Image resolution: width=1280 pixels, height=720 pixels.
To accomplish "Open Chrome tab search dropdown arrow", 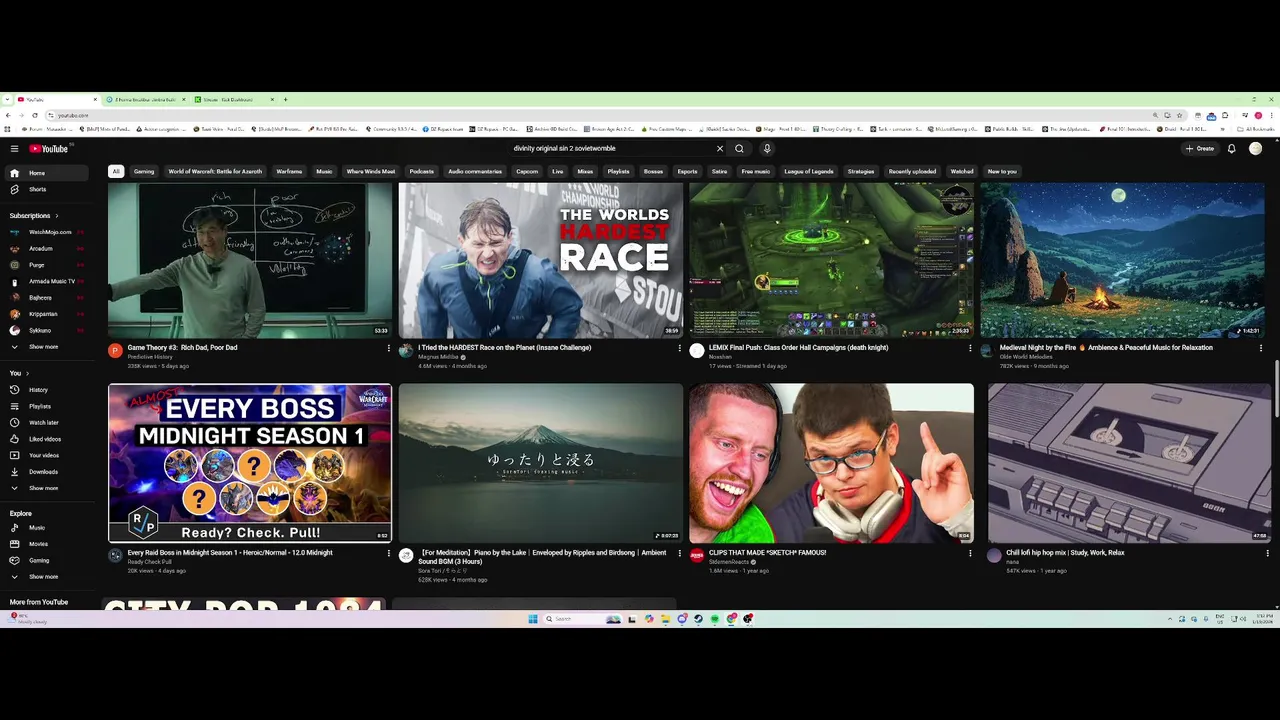I will [8, 99].
